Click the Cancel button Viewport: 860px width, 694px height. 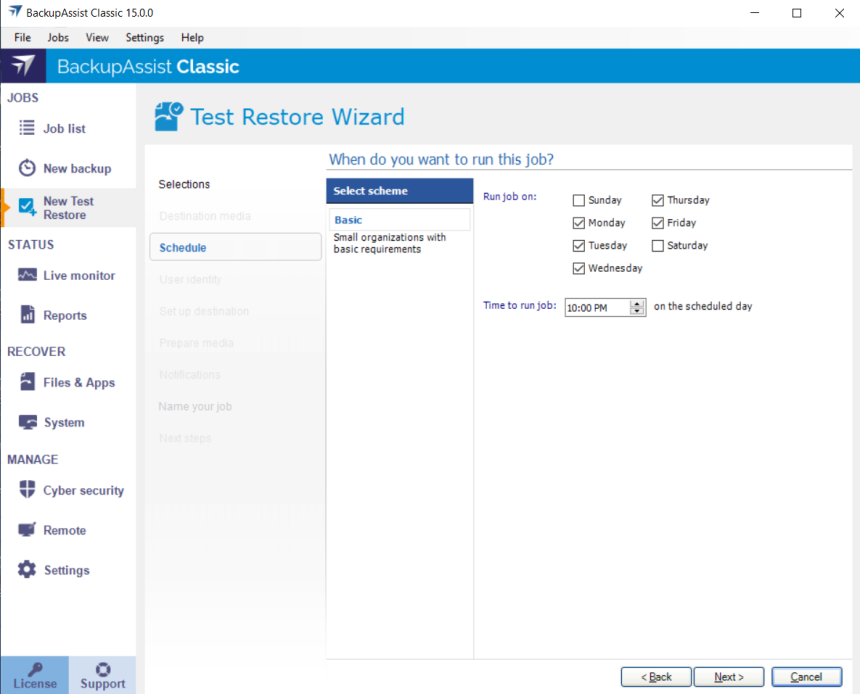point(806,677)
